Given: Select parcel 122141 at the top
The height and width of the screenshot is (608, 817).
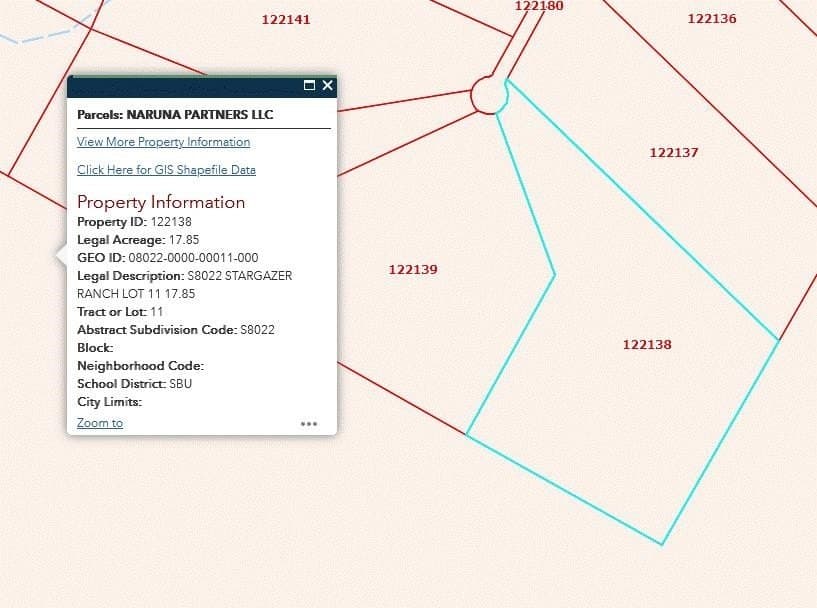Looking at the screenshot, I should point(286,19).
